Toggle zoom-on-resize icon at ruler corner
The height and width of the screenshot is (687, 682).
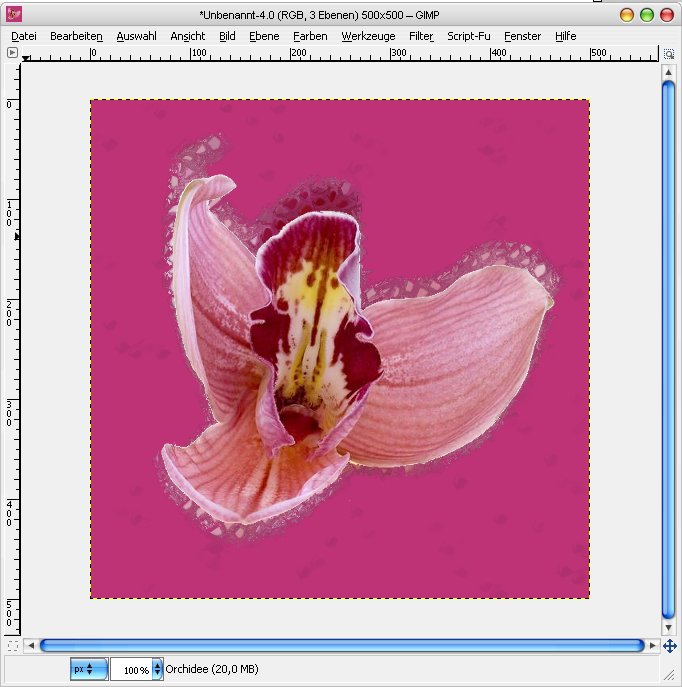point(669,54)
